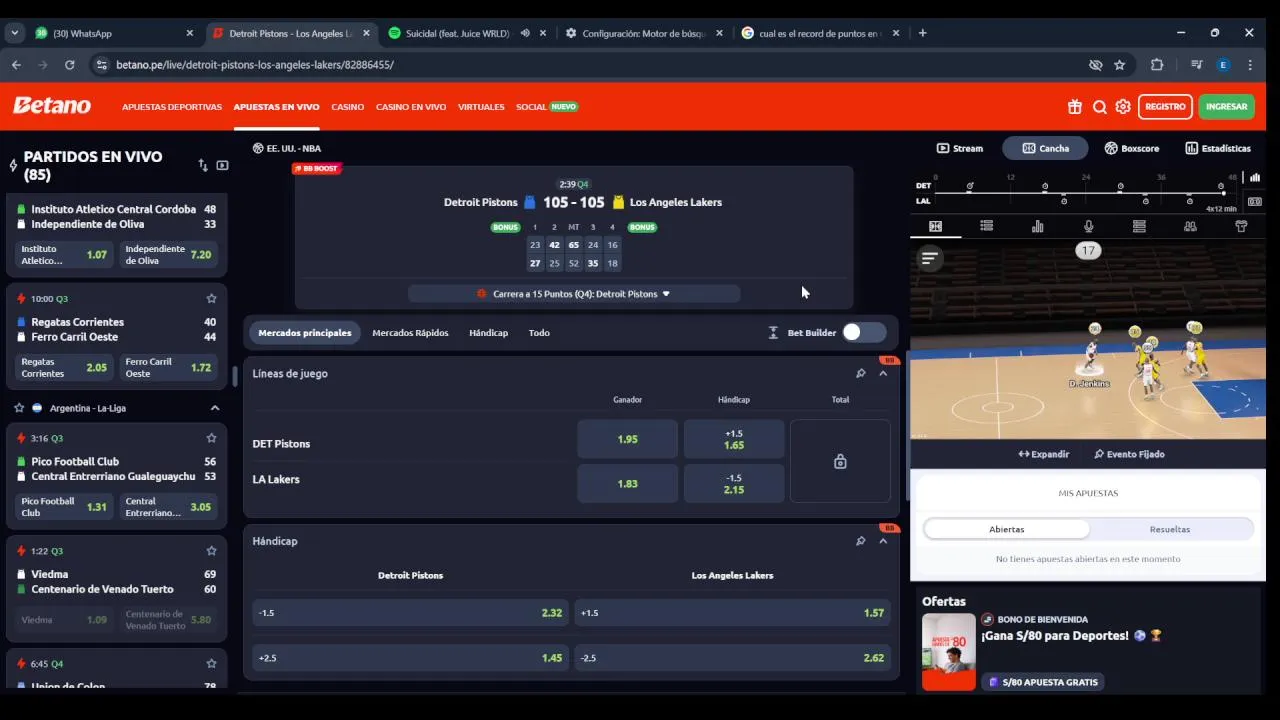This screenshot has height=720, width=1280.
Task: Click the Betano logo
Action: [x=52, y=106]
